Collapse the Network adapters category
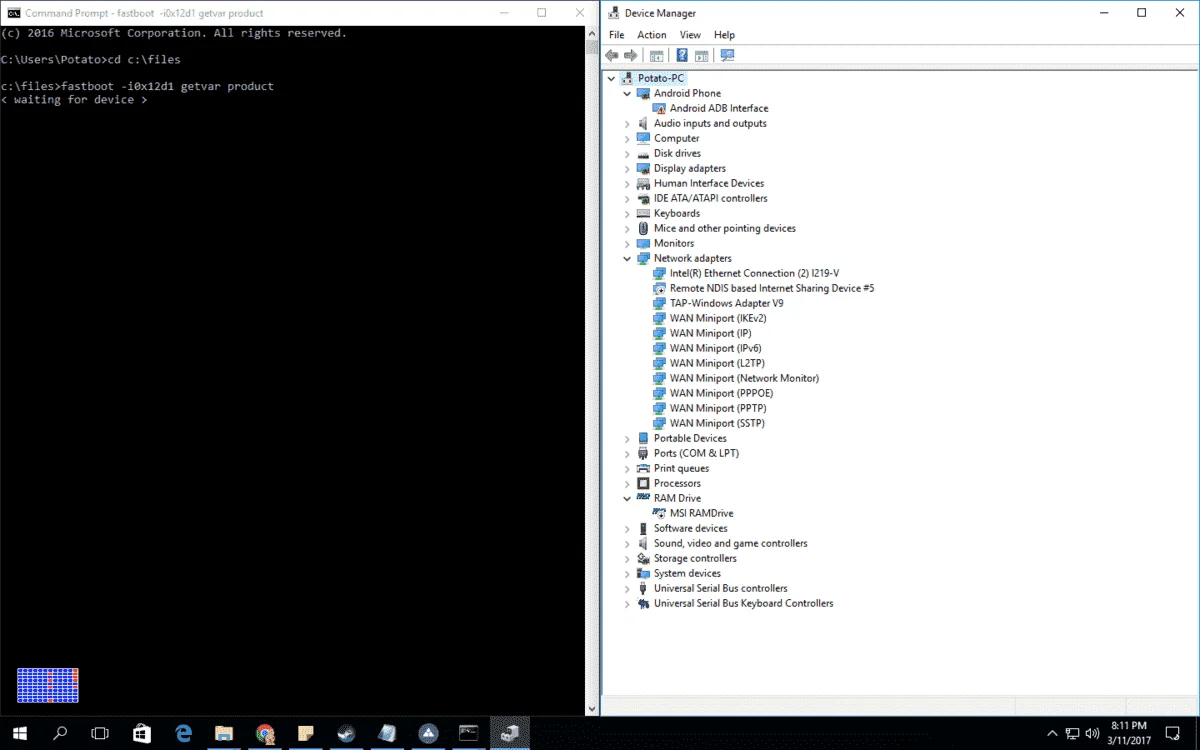This screenshot has width=1200, height=750. click(x=627, y=258)
